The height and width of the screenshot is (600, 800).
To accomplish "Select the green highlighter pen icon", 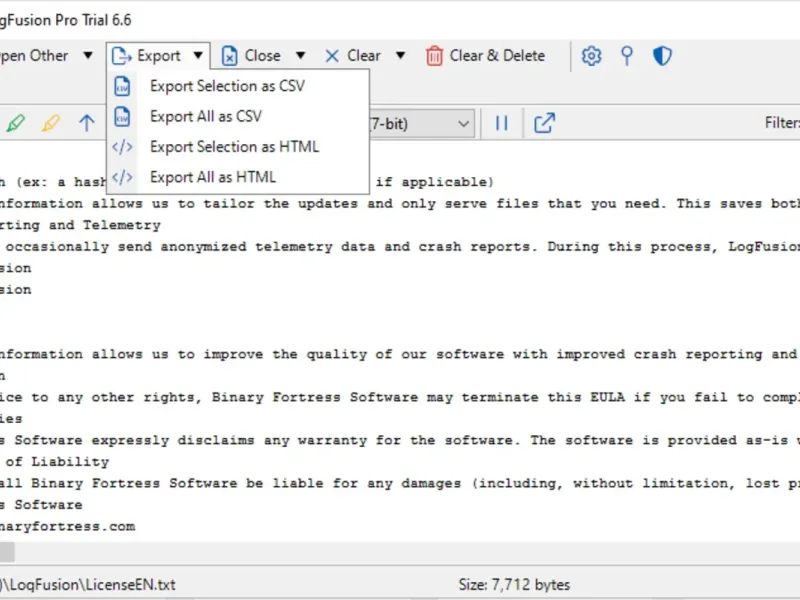I will [x=16, y=123].
